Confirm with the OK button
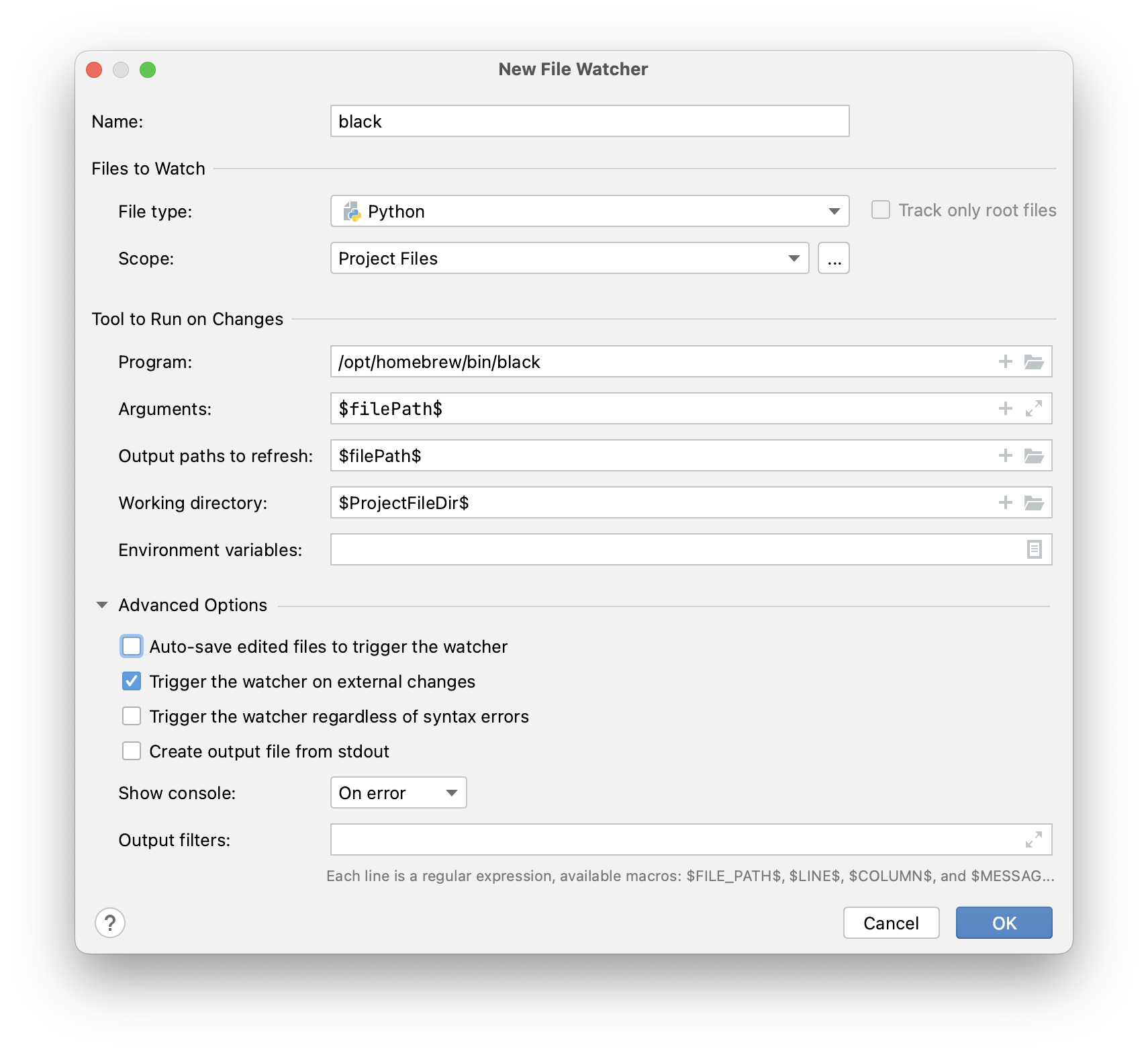The width and height of the screenshot is (1148, 1053). [1004, 923]
